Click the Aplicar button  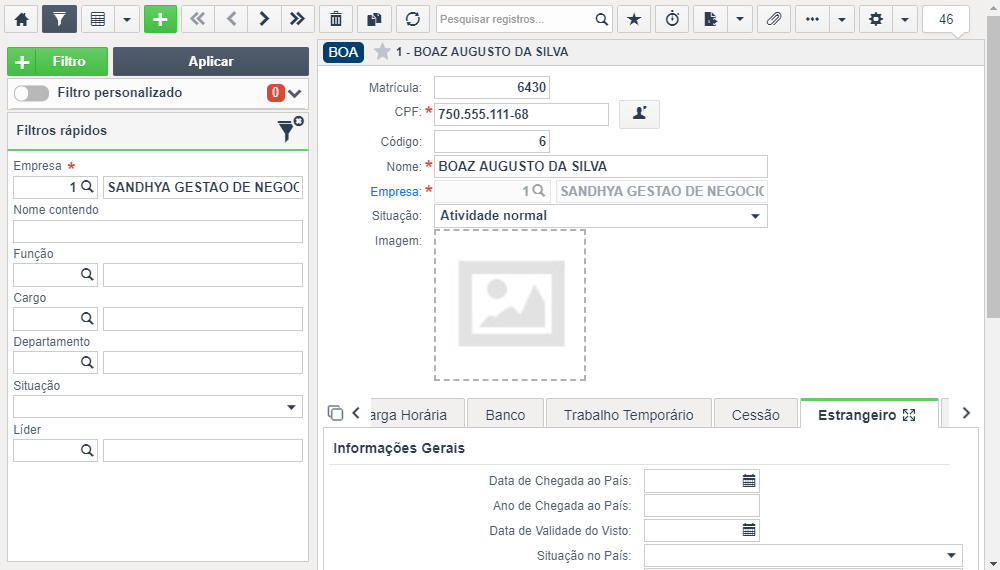point(210,62)
